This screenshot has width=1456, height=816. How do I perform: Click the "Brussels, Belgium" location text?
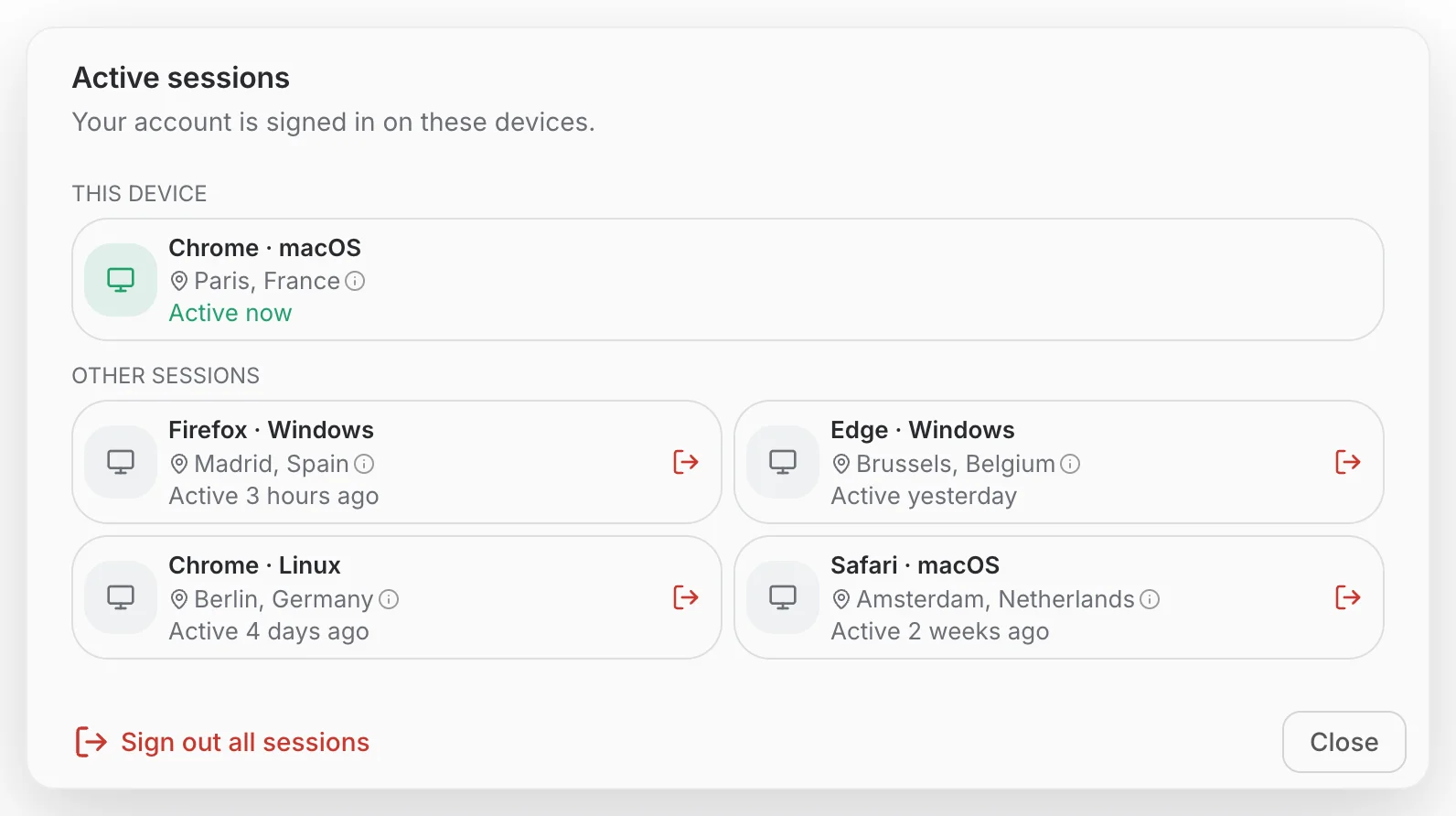(x=956, y=464)
